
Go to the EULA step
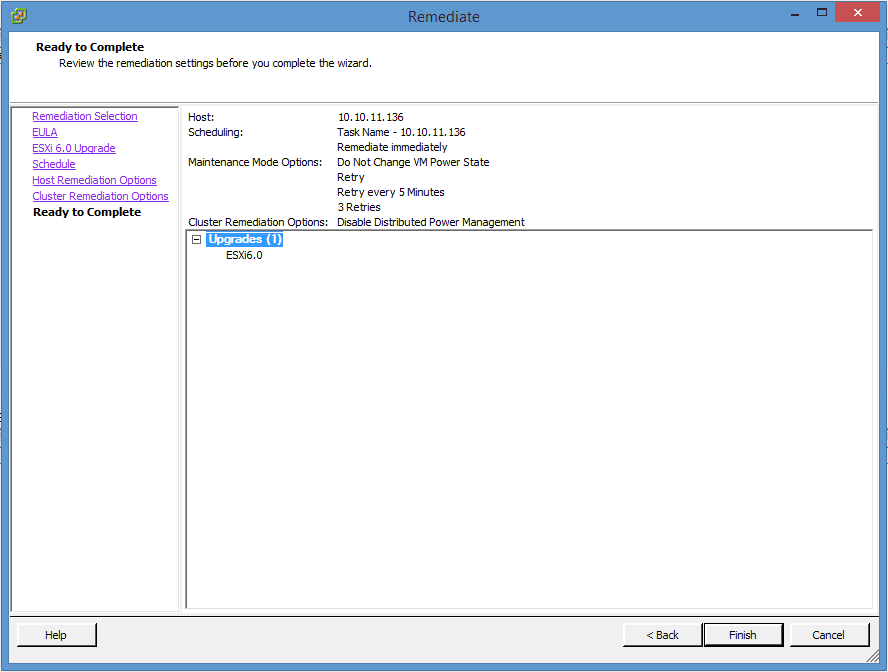click(45, 132)
